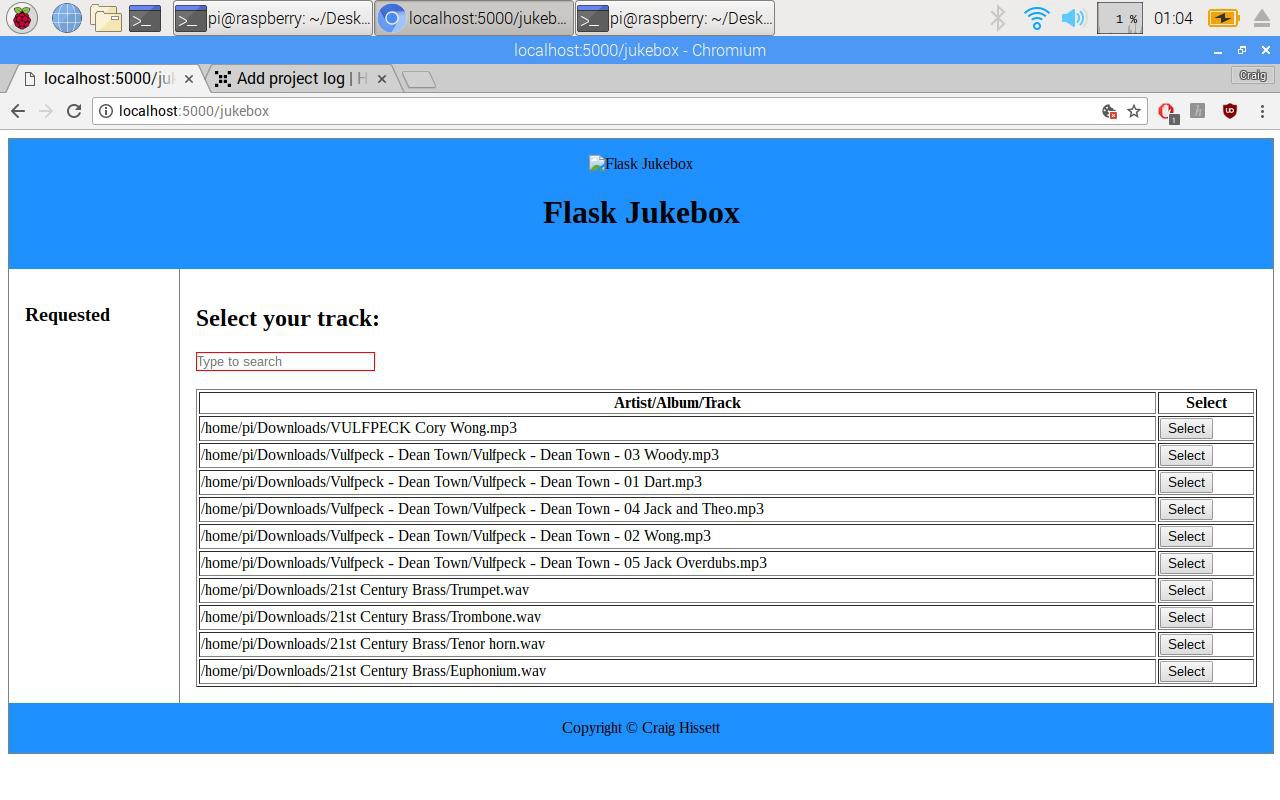Viewport: 1280px width, 800px height.
Task: Launch the web browser globe icon
Action: point(66,18)
